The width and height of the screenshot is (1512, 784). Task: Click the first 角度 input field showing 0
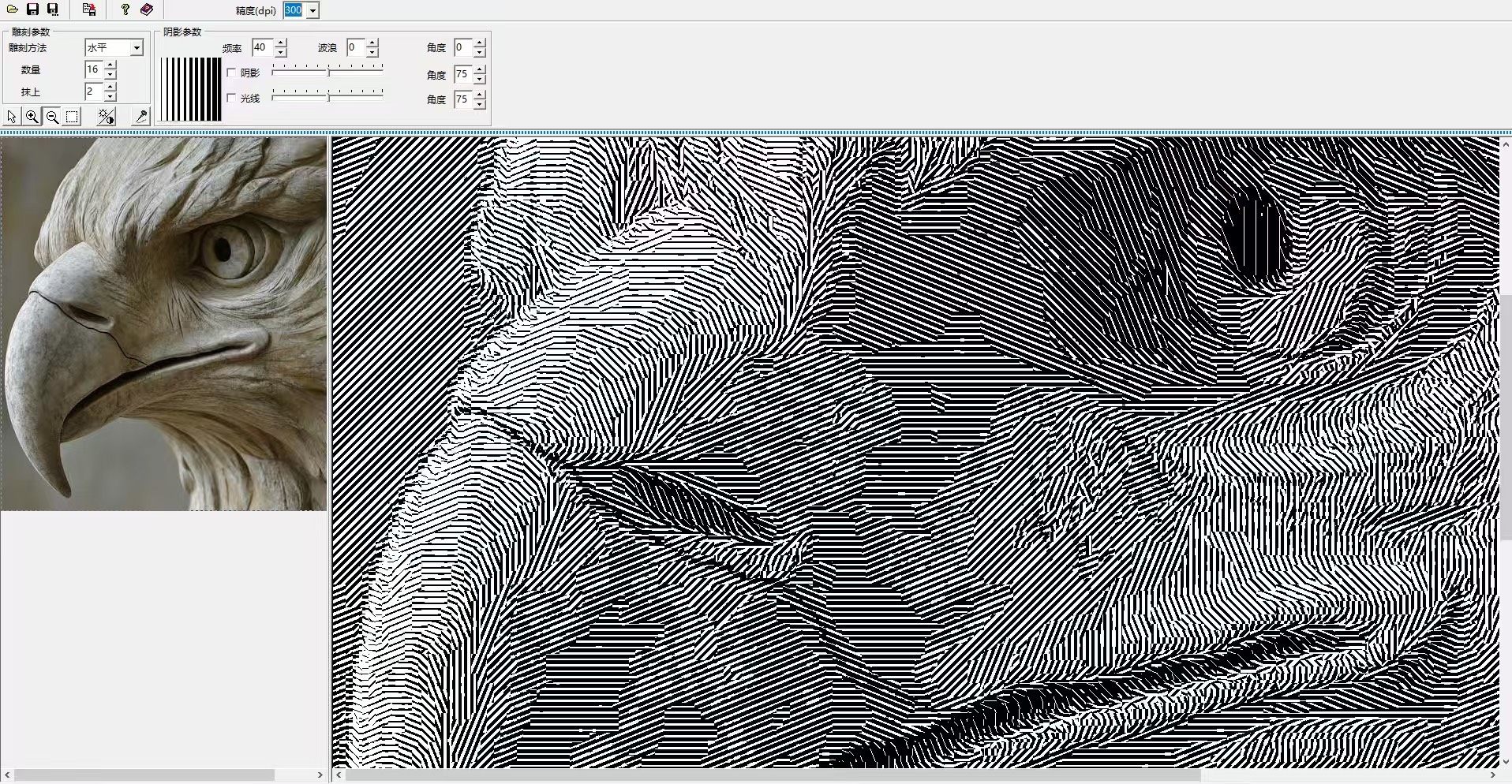(464, 48)
